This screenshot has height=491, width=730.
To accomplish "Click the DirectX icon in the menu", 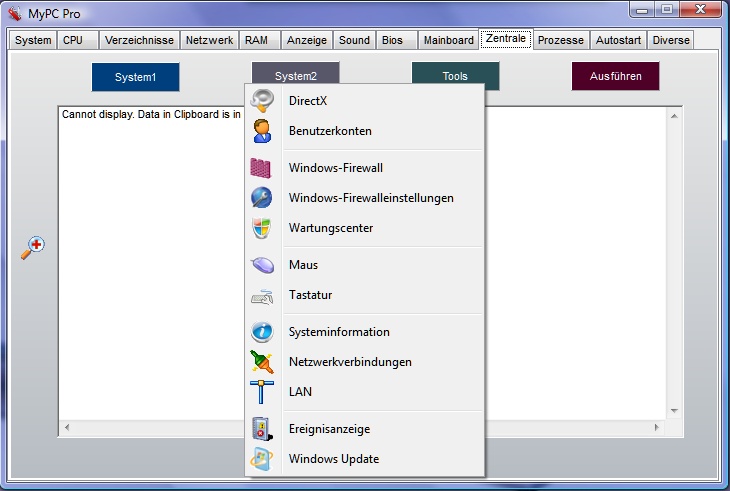I will pyautogui.click(x=262, y=101).
